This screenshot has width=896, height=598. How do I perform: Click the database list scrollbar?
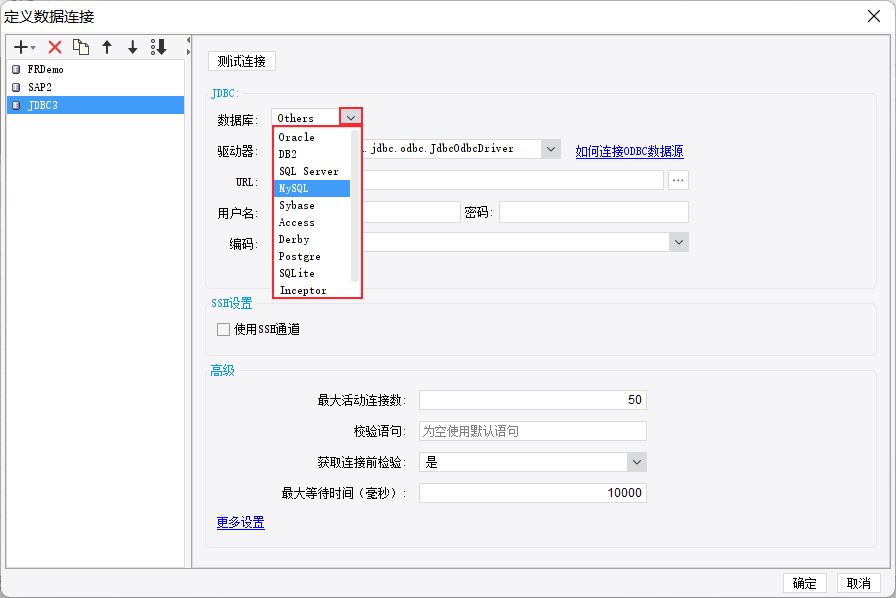coord(355,206)
